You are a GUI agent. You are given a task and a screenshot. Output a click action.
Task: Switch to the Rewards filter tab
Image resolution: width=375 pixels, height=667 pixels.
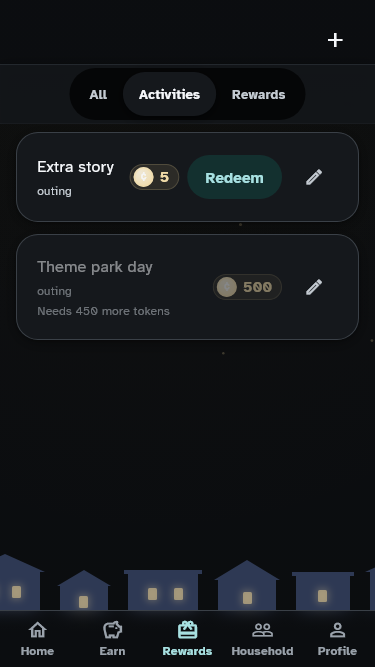pyautogui.click(x=259, y=94)
